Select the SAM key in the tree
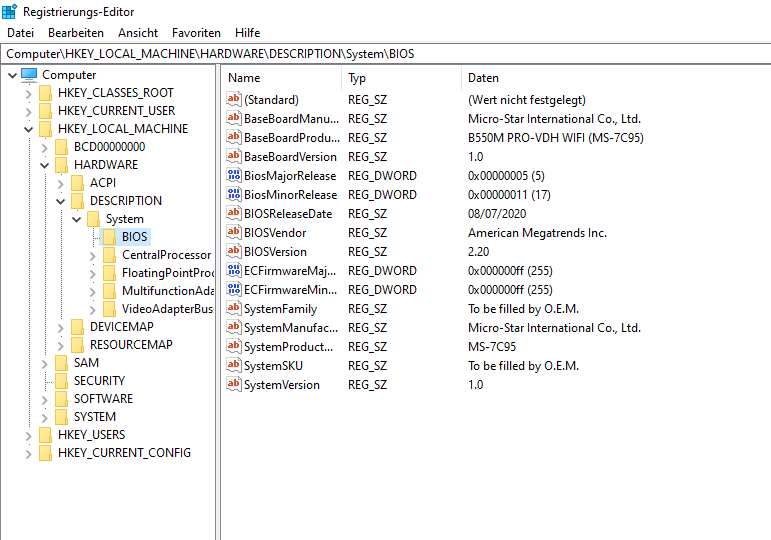Image resolution: width=771 pixels, height=540 pixels. (x=86, y=363)
